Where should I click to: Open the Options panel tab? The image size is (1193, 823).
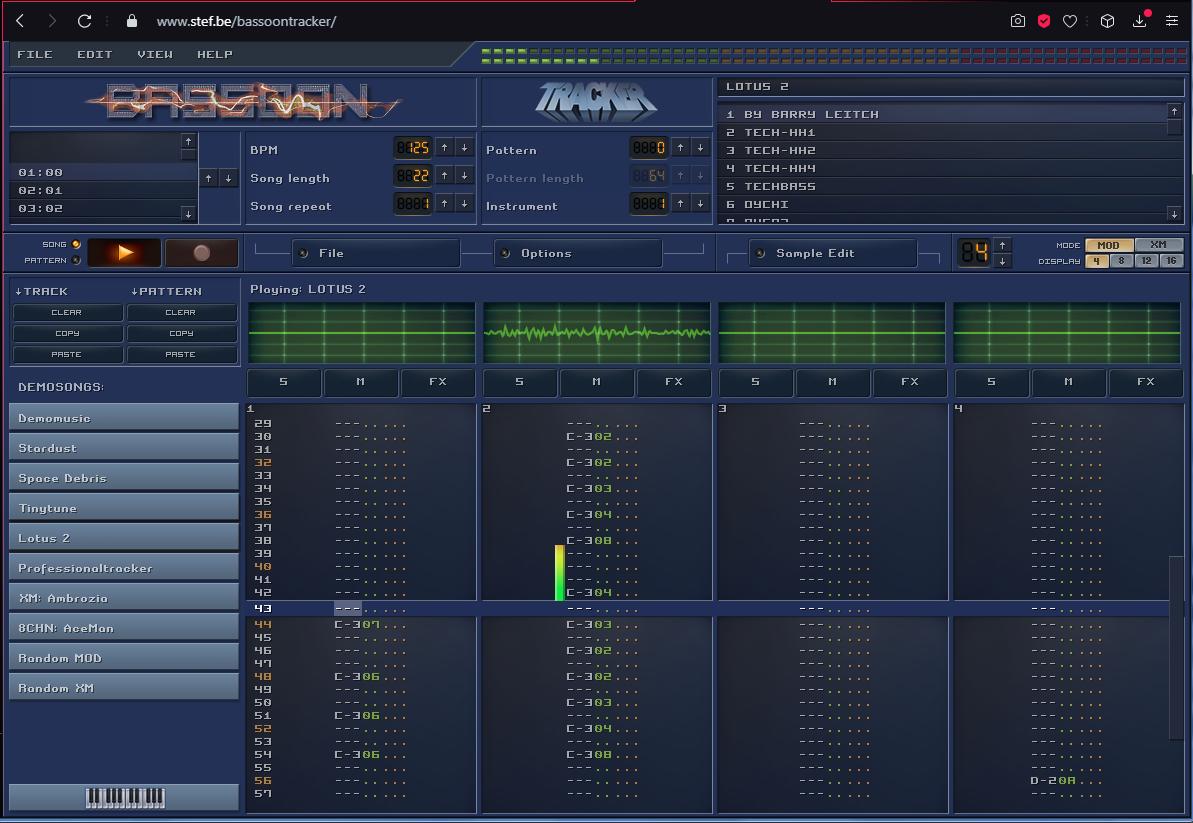coord(578,253)
